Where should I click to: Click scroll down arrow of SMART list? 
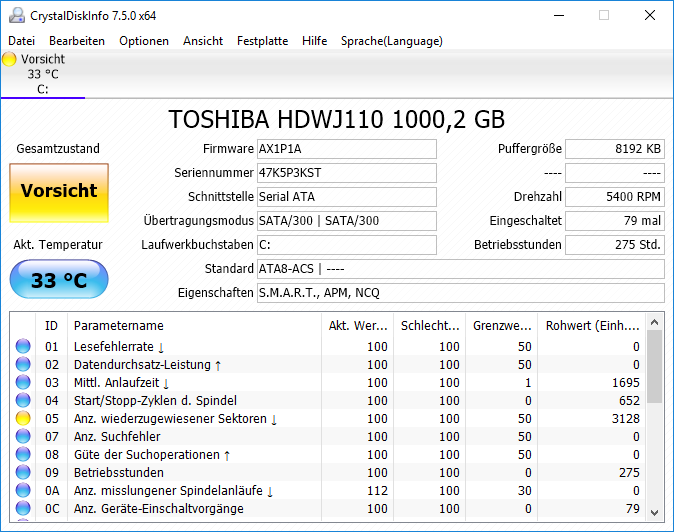click(x=655, y=513)
